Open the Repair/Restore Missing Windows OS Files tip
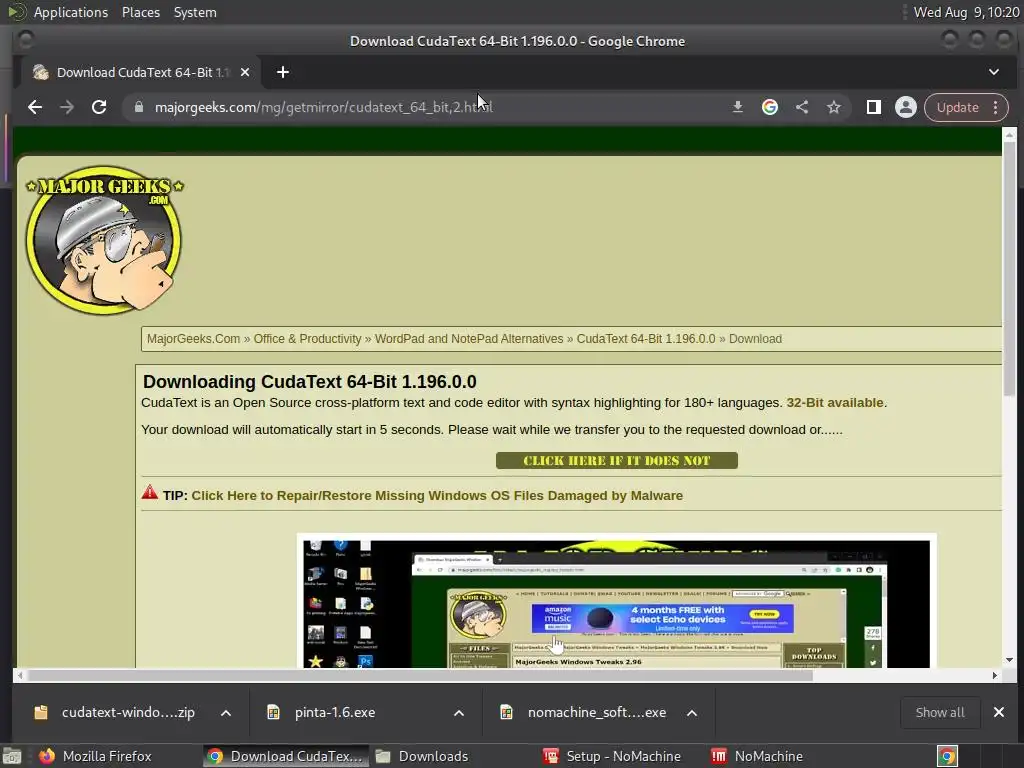This screenshot has height=768, width=1024. (x=437, y=496)
